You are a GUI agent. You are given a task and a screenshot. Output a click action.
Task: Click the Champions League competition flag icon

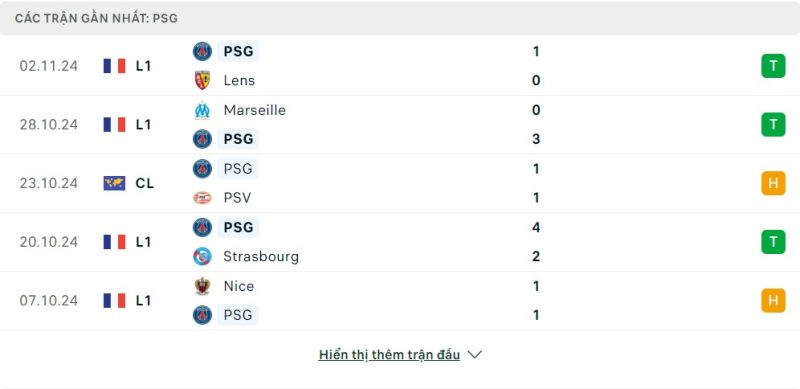(114, 183)
